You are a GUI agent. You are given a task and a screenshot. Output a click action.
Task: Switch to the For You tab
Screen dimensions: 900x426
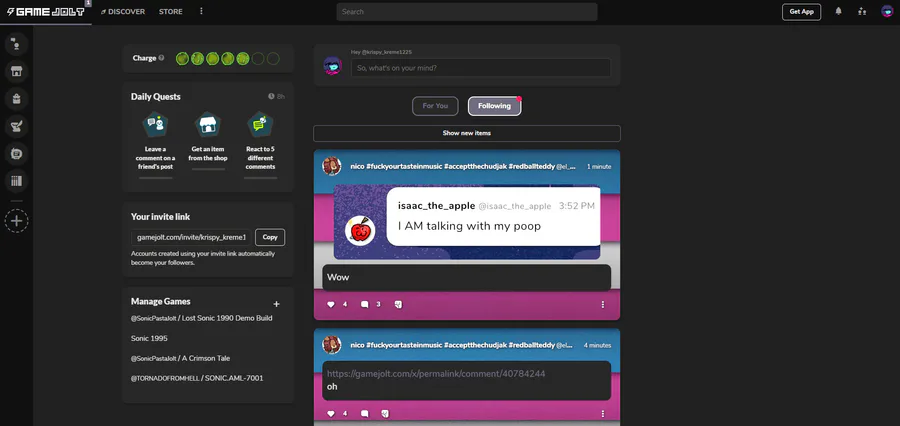click(435, 106)
